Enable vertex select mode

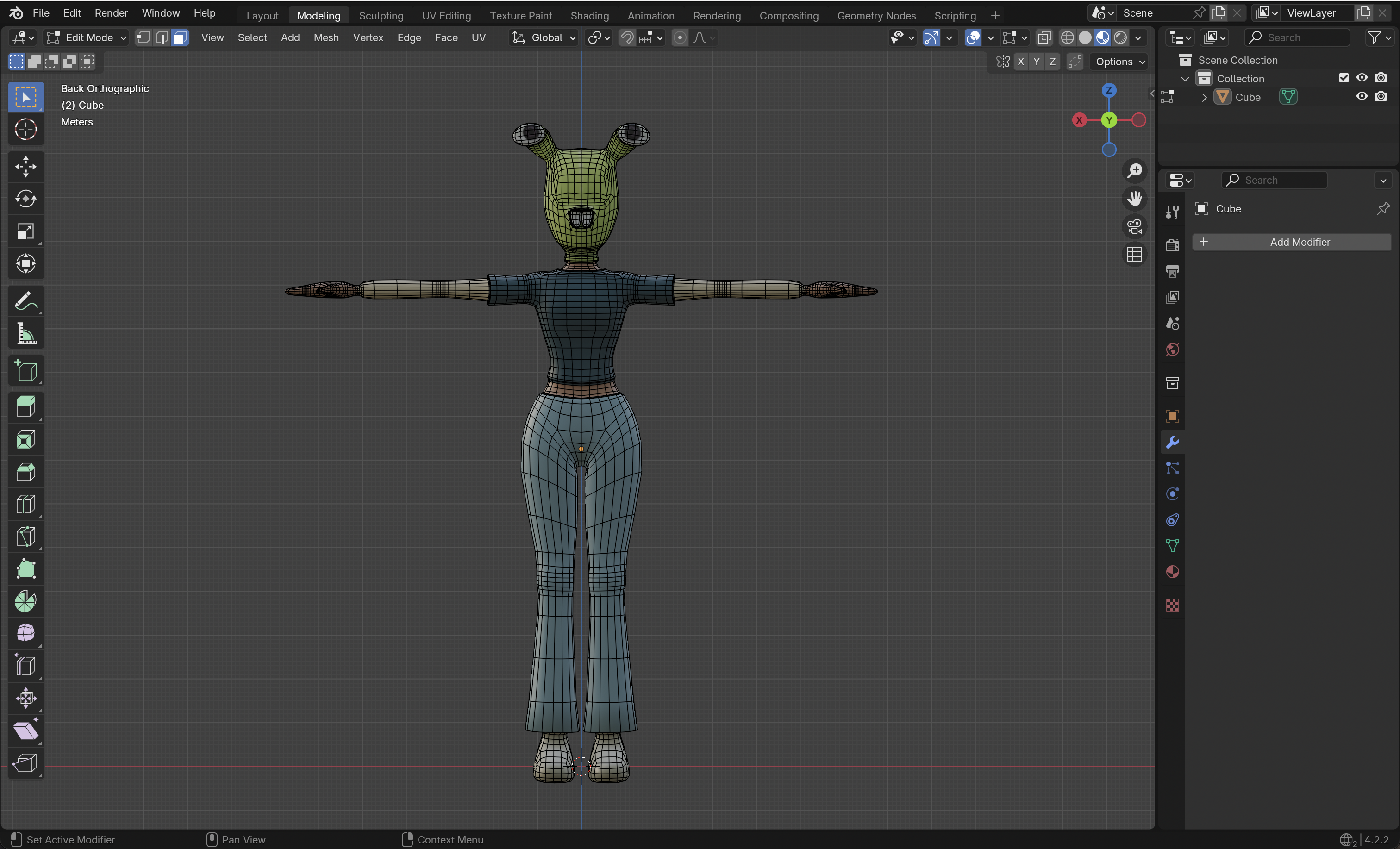click(144, 37)
